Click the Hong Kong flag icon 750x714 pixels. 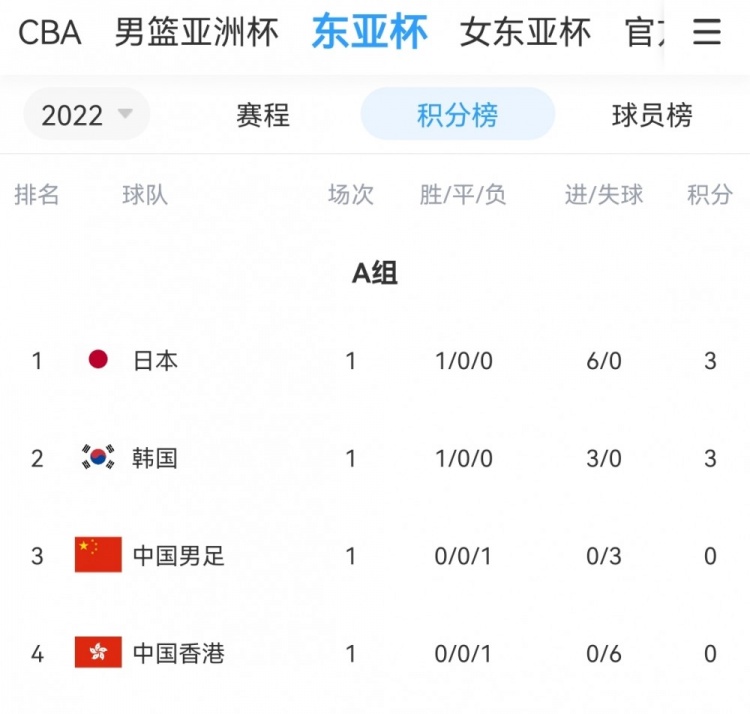[98, 652]
